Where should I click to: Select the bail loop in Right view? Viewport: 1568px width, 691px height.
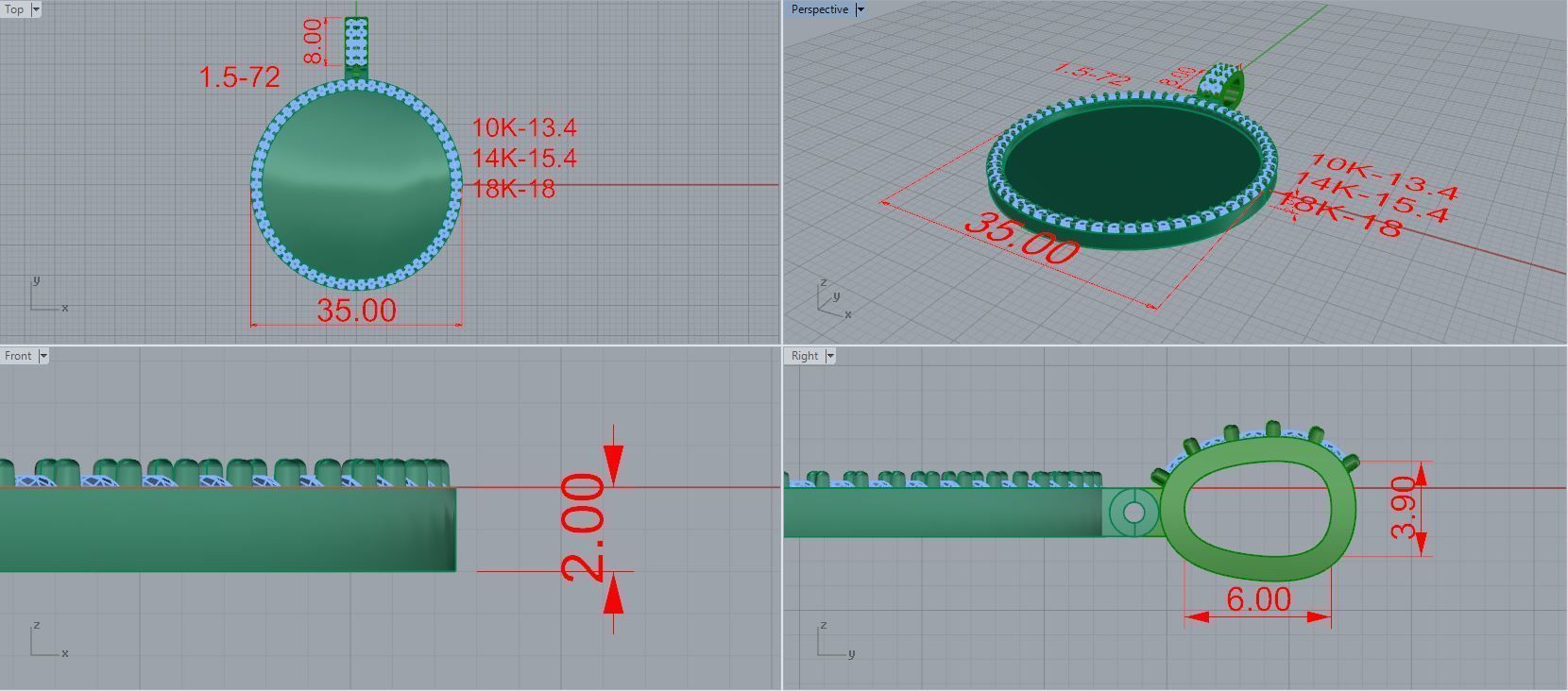1258,510
